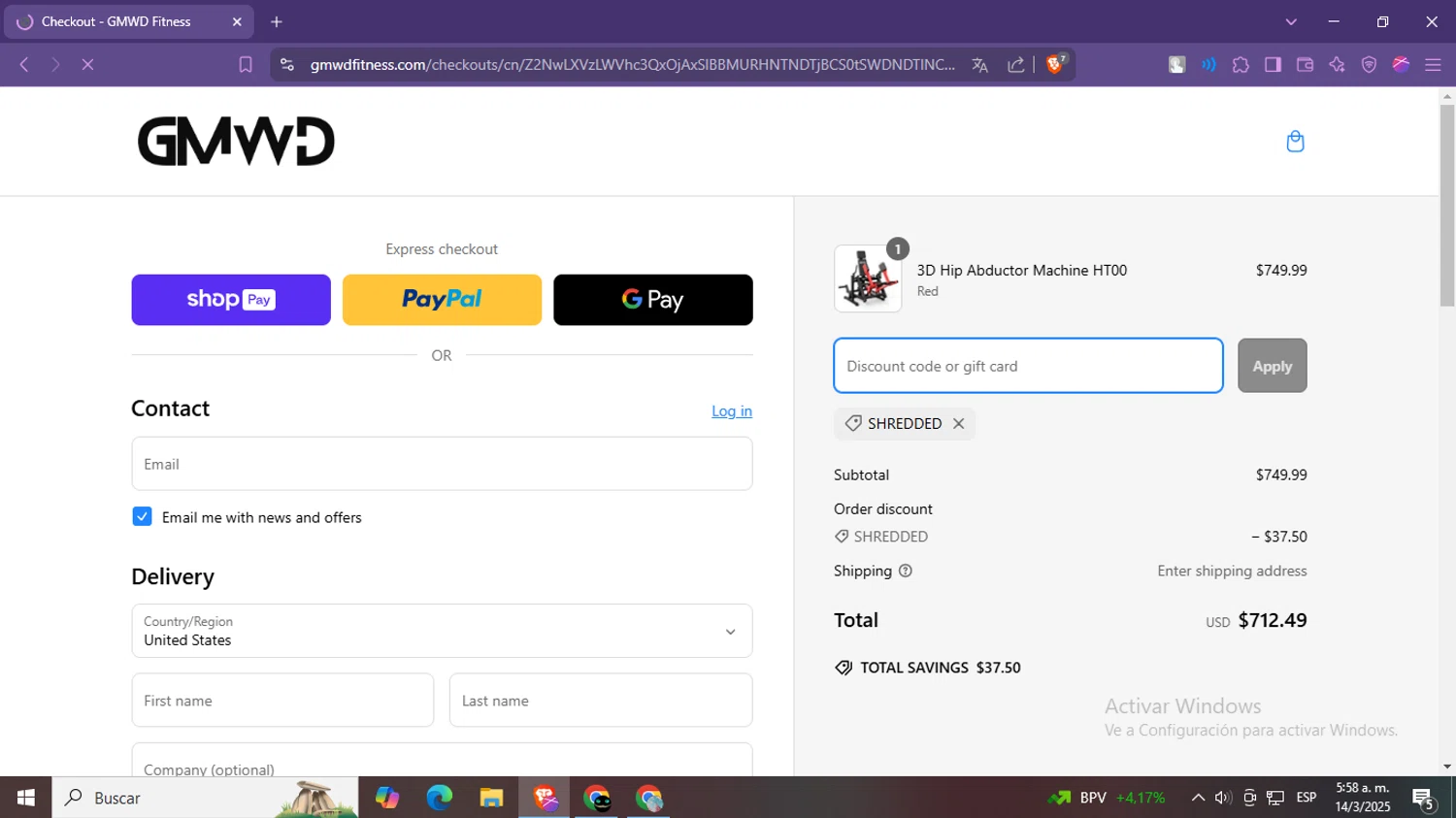1456x818 pixels.
Task: Remove the SHREDDED discount code tag
Action: 958,424
